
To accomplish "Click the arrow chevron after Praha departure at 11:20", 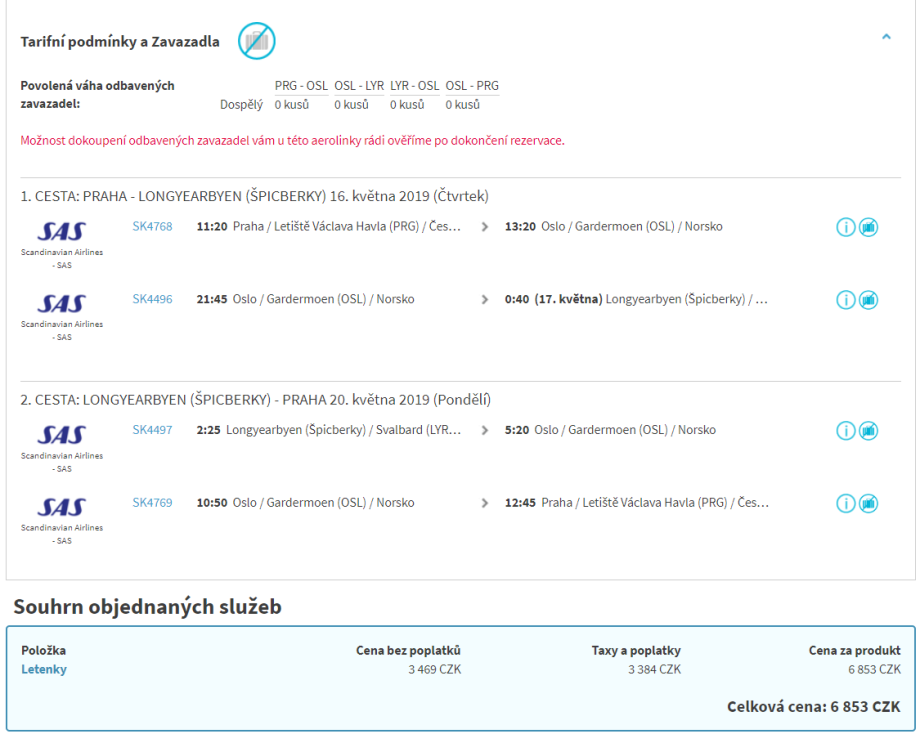I will point(485,227).
